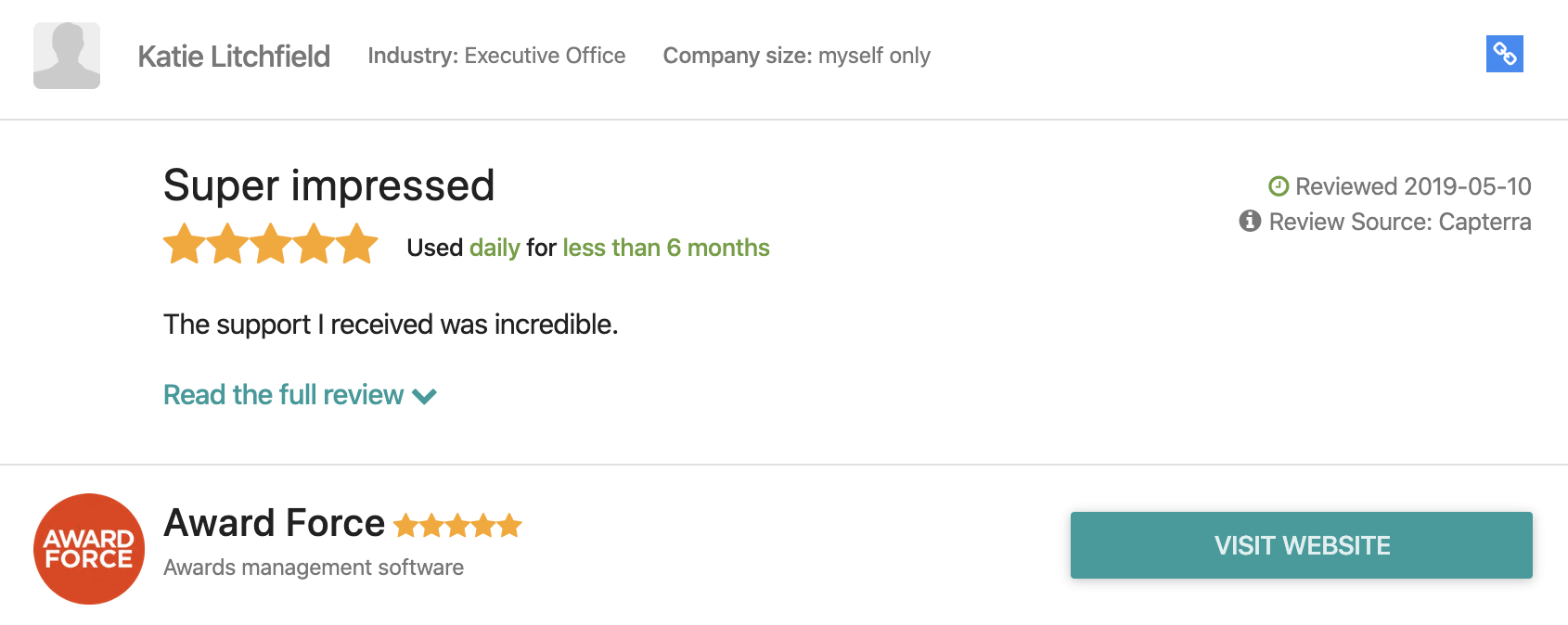This screenshot has width=1568, height=625.
Task: Click the five-star review rating
Action: pyautogui.click(x=271, y=245)
